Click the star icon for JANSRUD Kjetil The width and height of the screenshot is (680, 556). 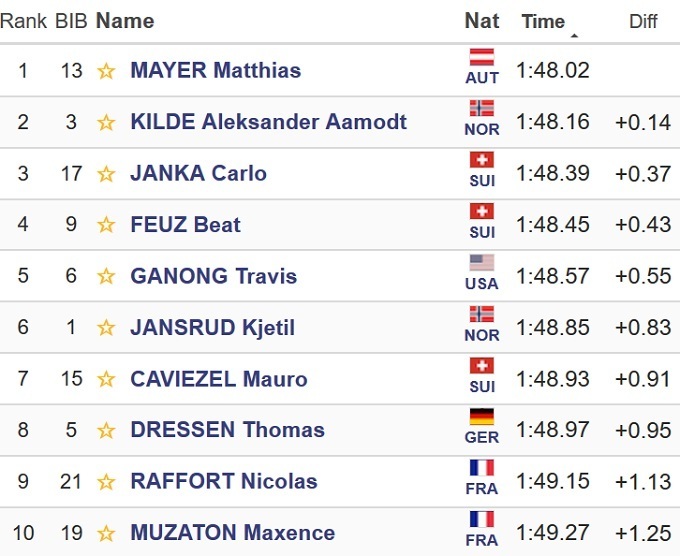[x=106, y=328]
